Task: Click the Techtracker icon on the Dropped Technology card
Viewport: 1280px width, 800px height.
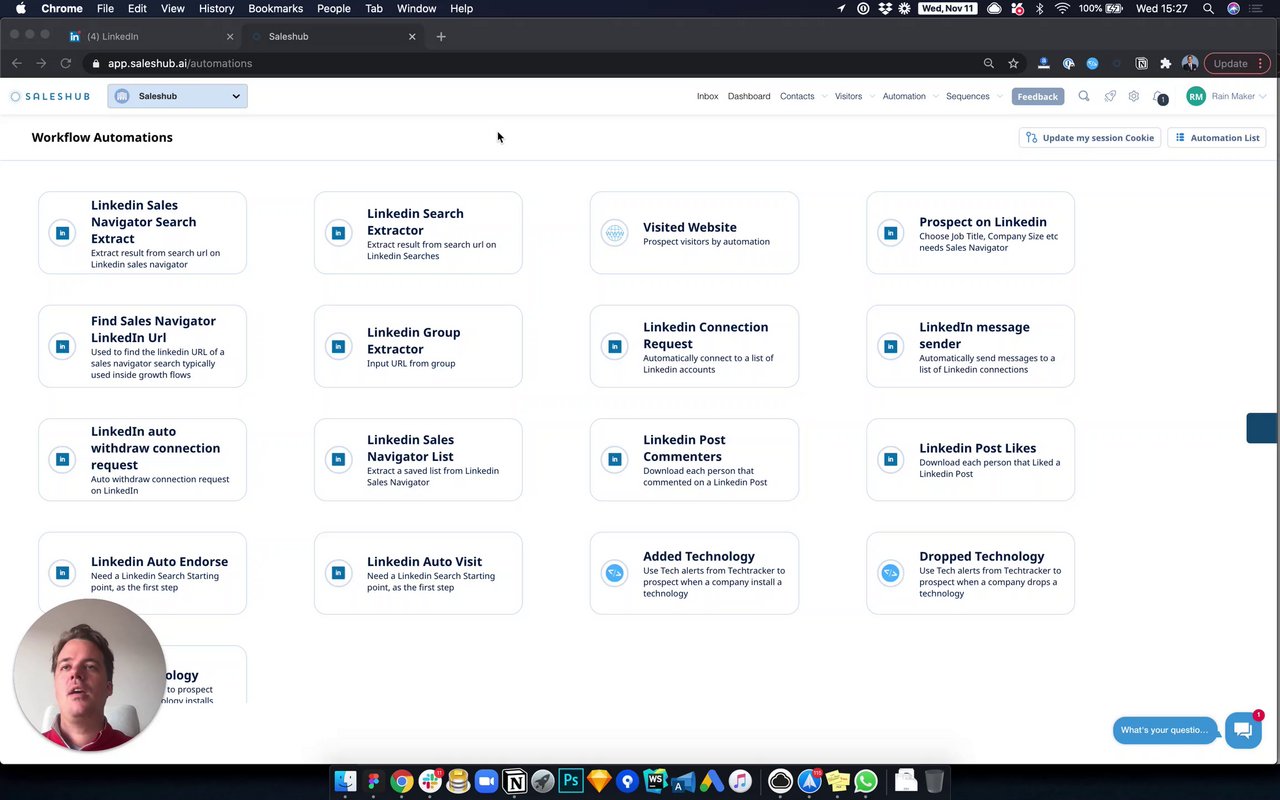Action: [890, 573]
